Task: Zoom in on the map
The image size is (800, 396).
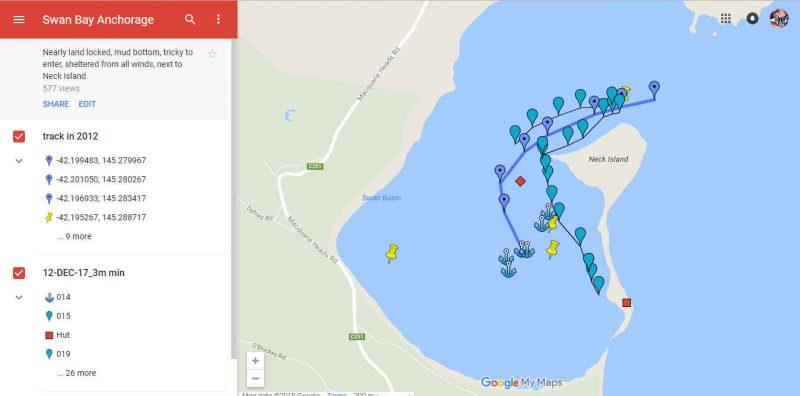Action: coord(256,361)
